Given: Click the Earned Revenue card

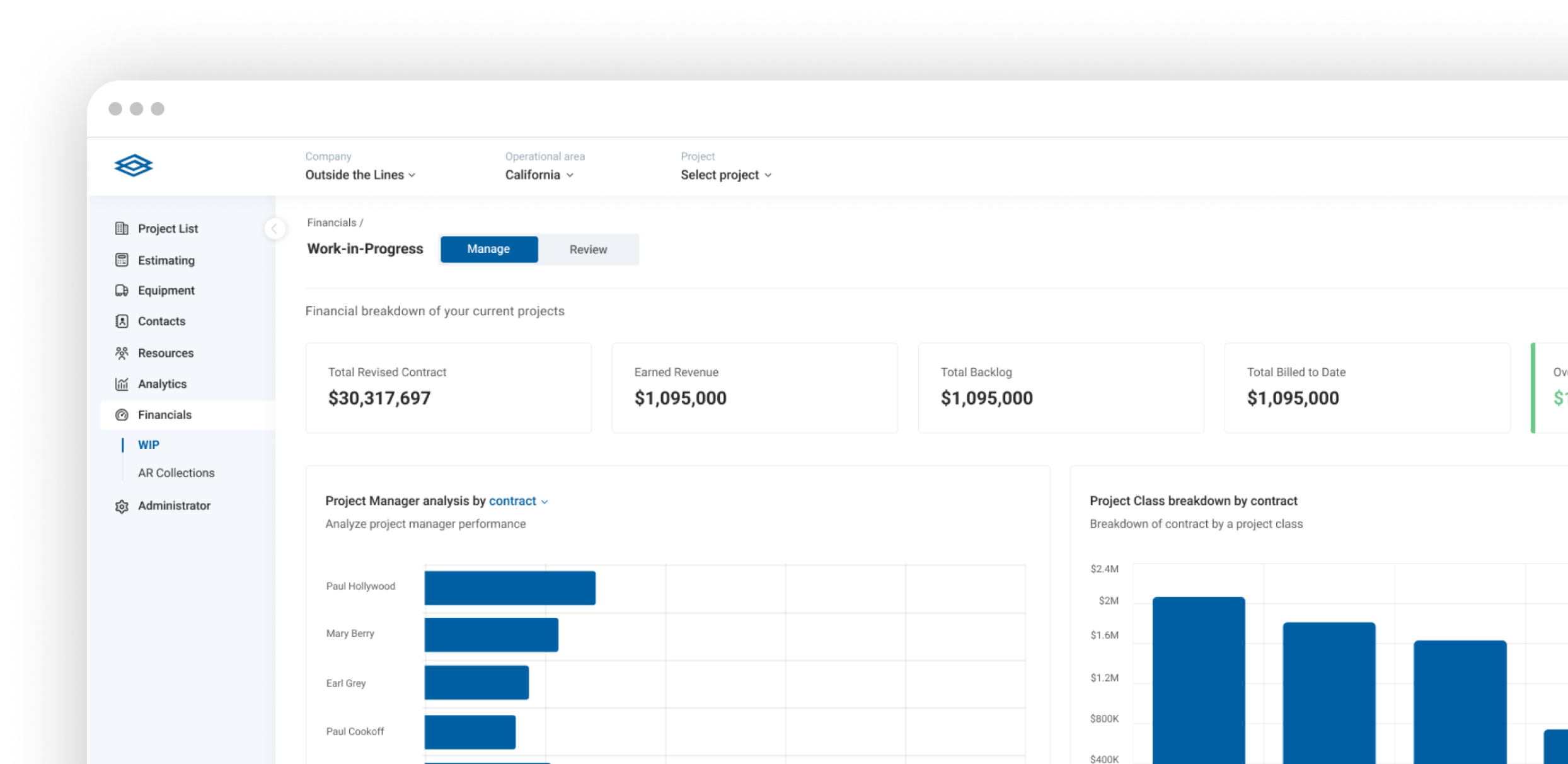Looking at the screenshot, I should [755, 388].
